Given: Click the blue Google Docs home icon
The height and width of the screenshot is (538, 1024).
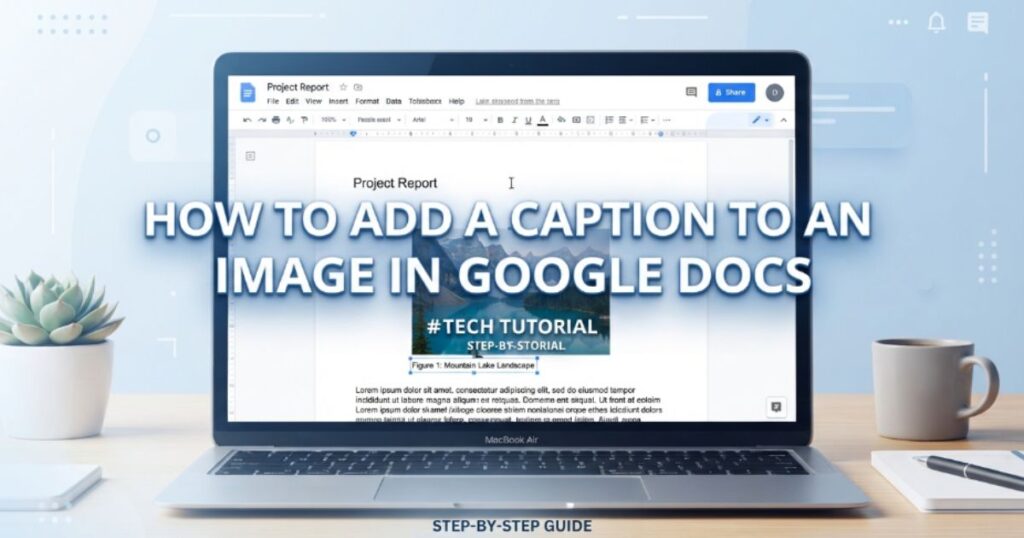Looking at the screenshot, I should click(x=248, y=93).
